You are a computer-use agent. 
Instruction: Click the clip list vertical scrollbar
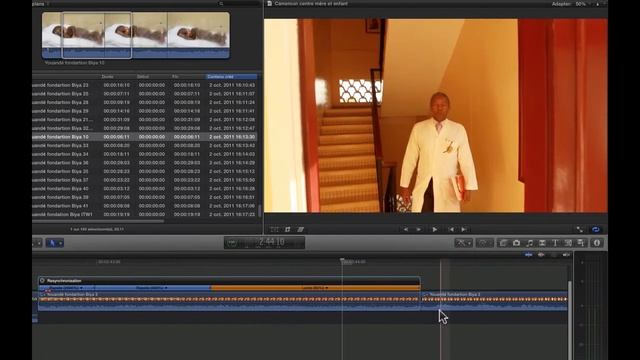[x=260, y=211]
